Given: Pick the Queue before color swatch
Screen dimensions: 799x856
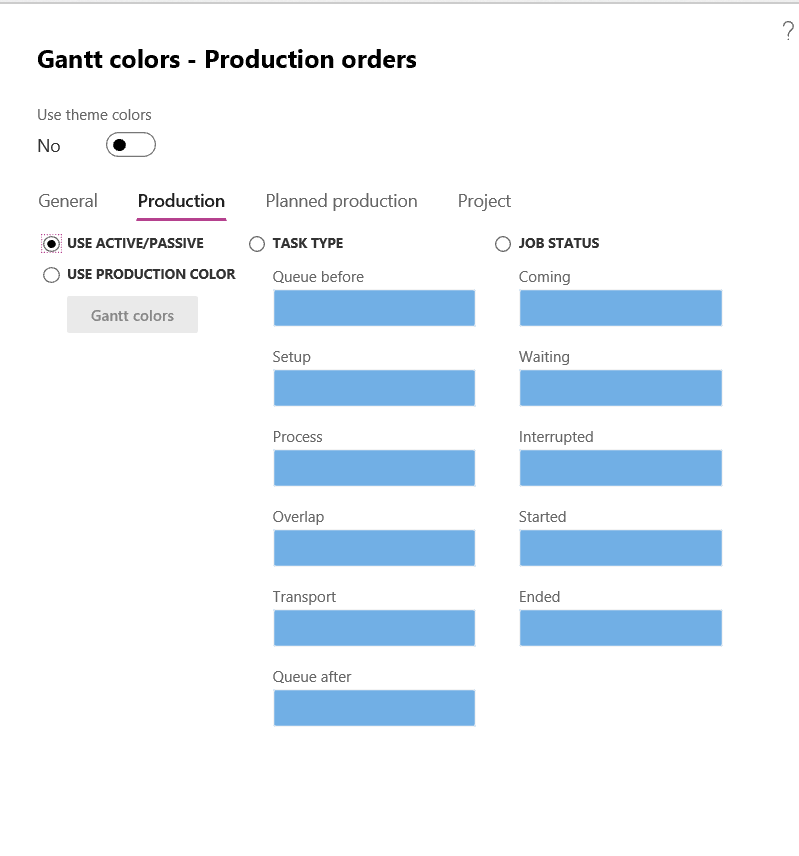Looking at the screenshot, I should pyautogui.click(x=374, y=308).
